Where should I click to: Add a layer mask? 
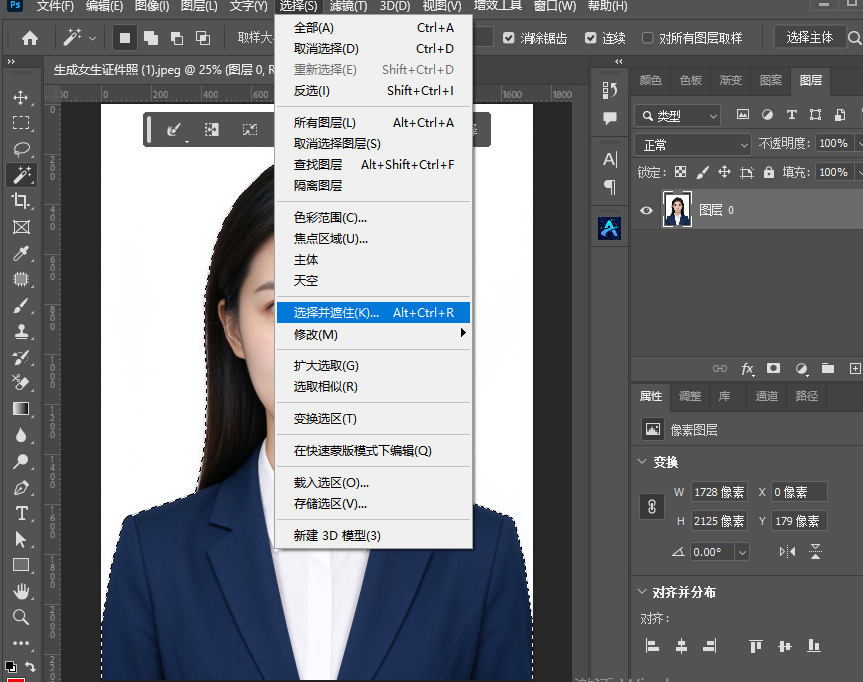click(x=773, y=368)
